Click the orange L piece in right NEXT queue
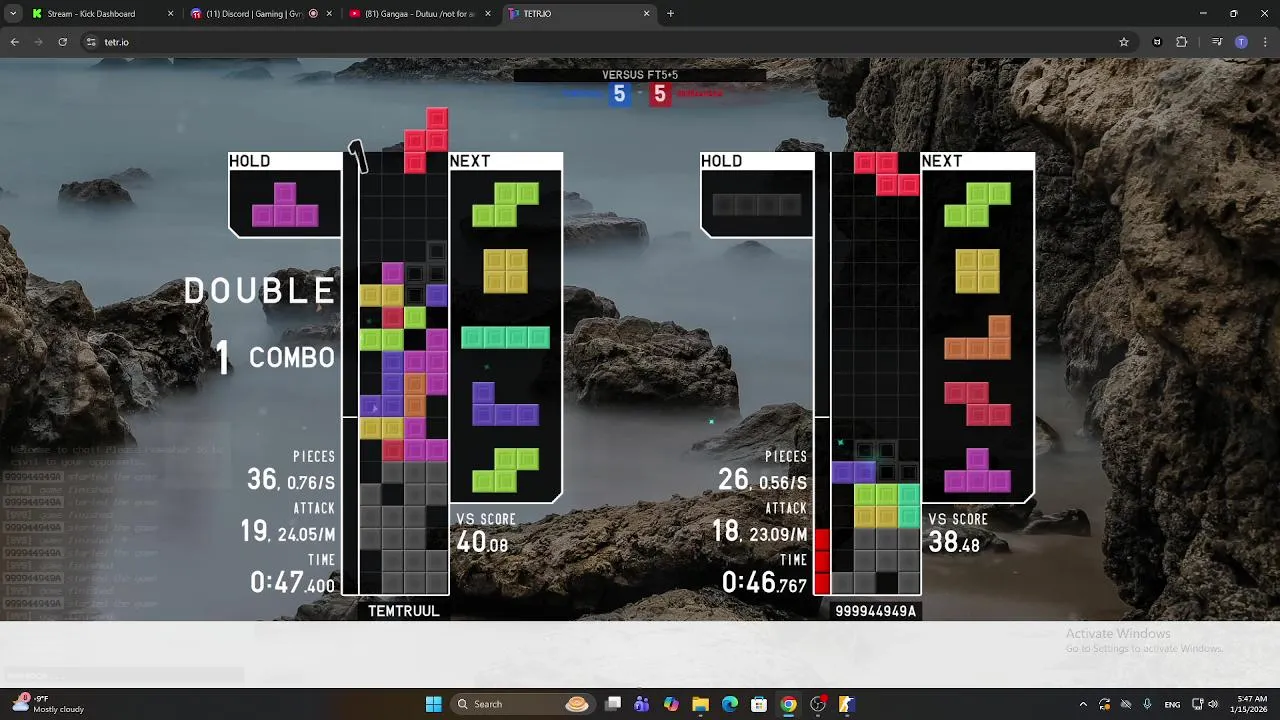 pos(977,337)
